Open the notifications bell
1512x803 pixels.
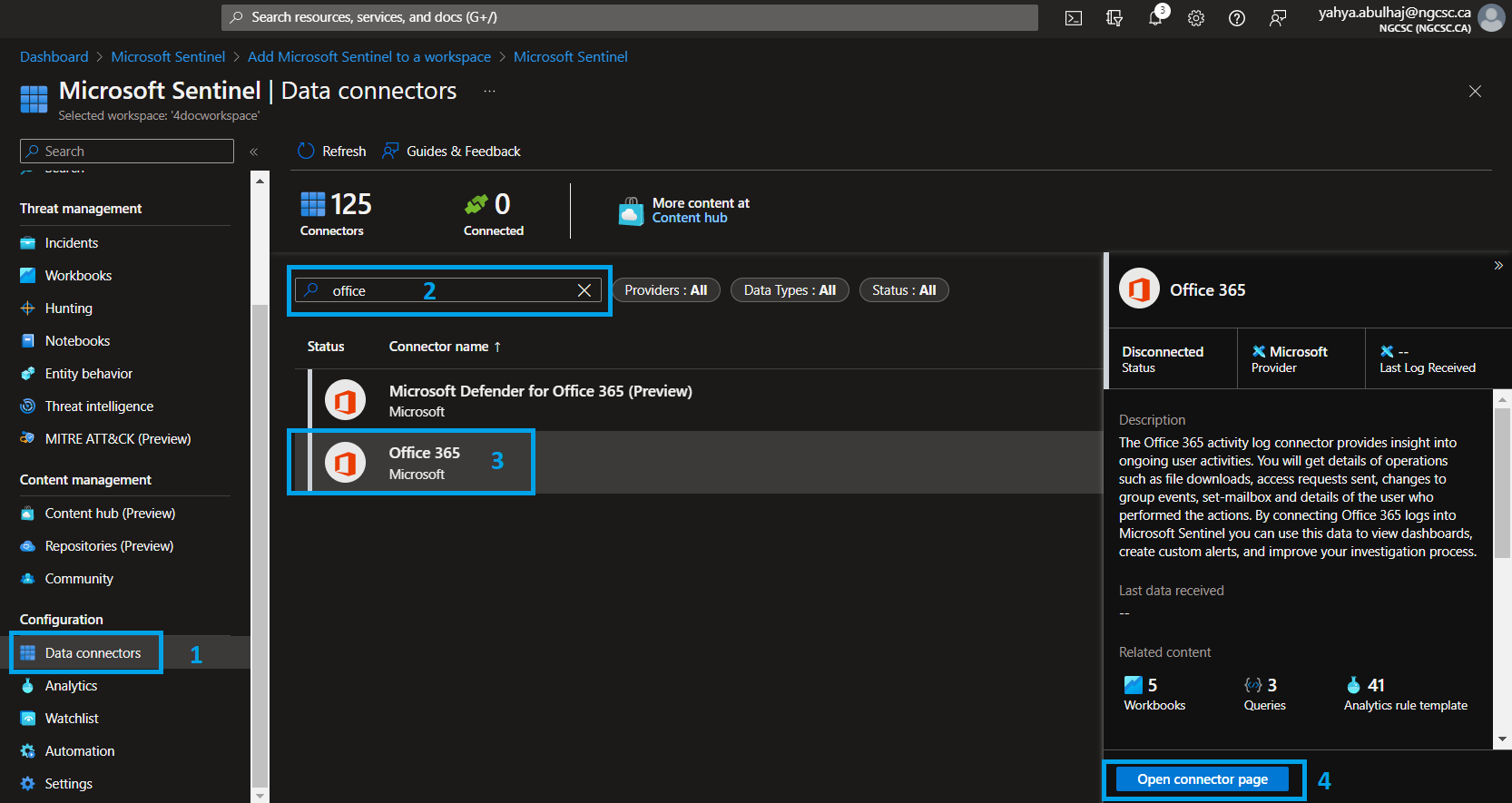point(1155,18)
